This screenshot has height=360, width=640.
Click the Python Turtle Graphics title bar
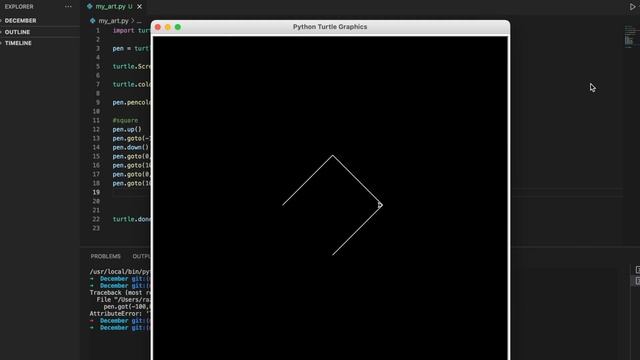(330, 27)
